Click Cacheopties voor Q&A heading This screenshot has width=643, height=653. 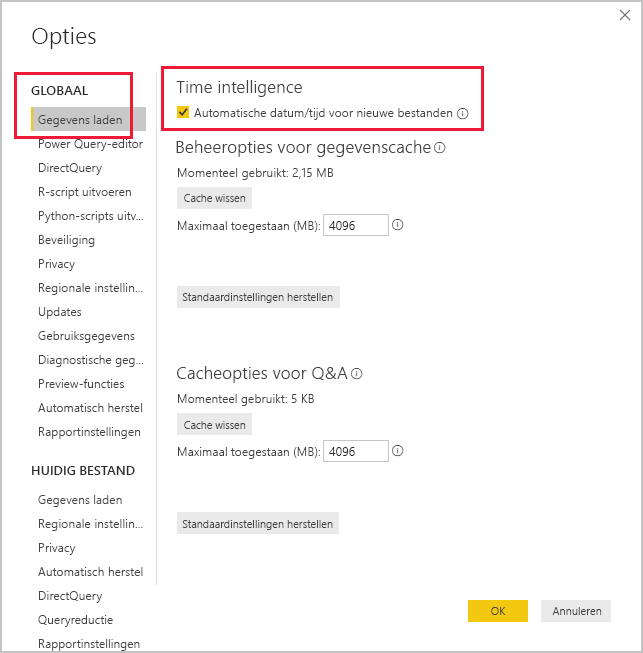click(262, 374)
